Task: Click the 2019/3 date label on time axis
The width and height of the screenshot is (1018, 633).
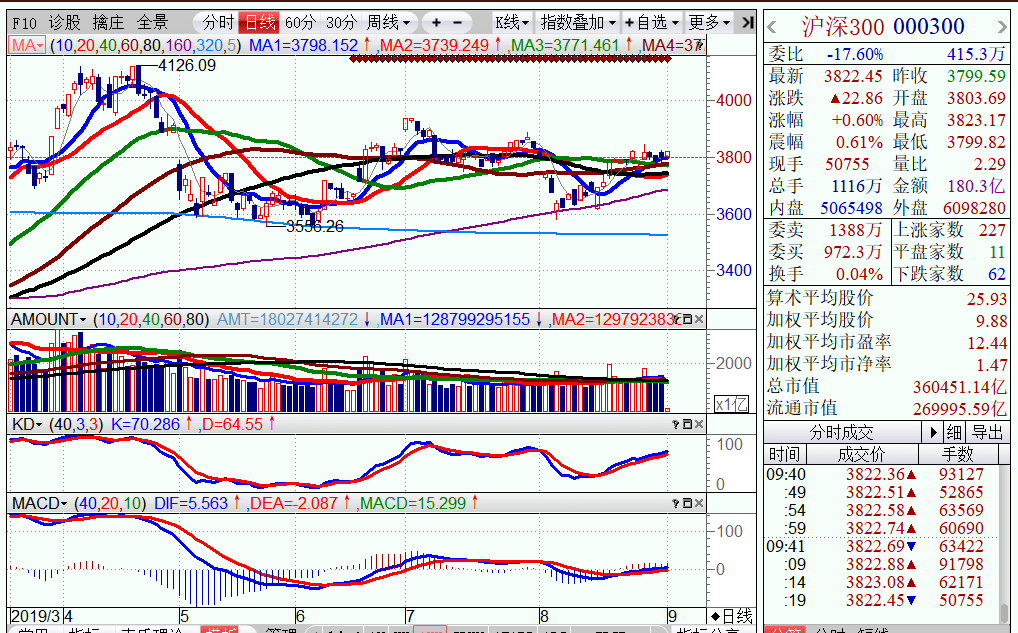Action: (36, 616)
